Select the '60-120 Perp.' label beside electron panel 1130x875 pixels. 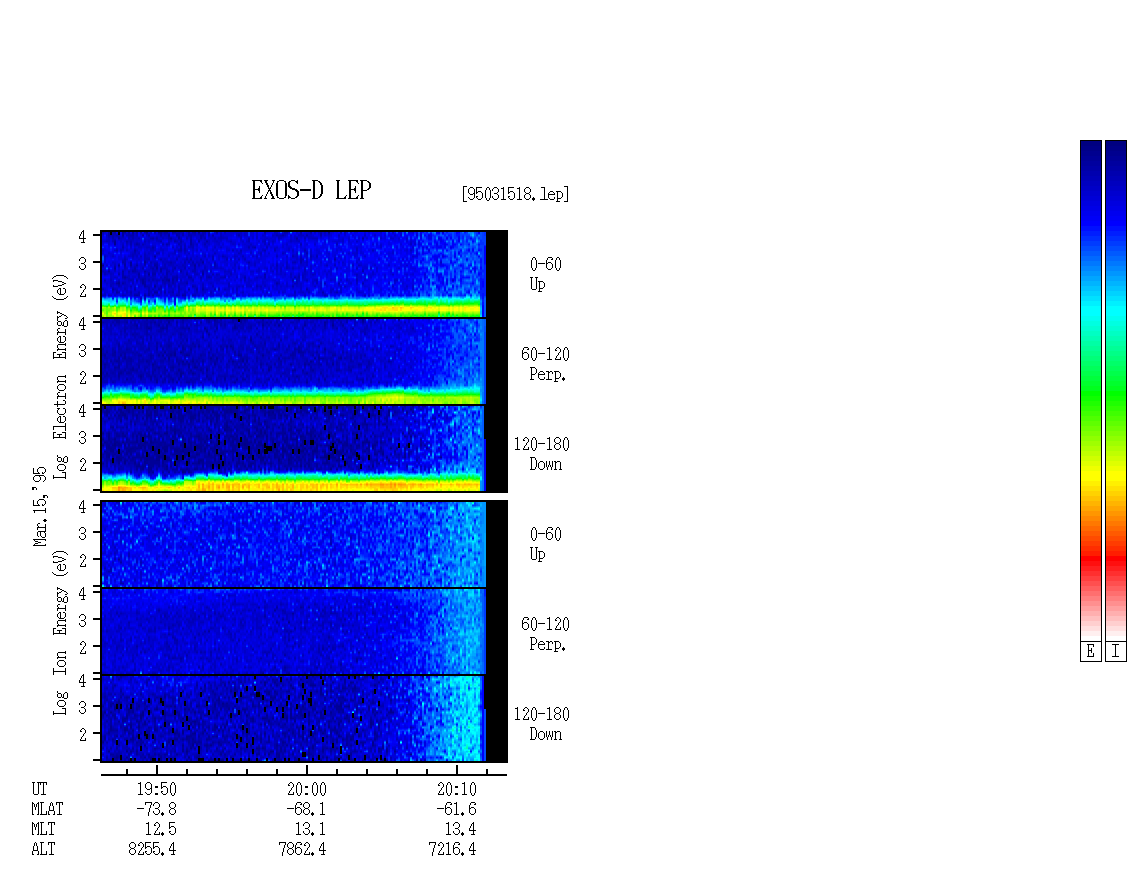[546, 364]
